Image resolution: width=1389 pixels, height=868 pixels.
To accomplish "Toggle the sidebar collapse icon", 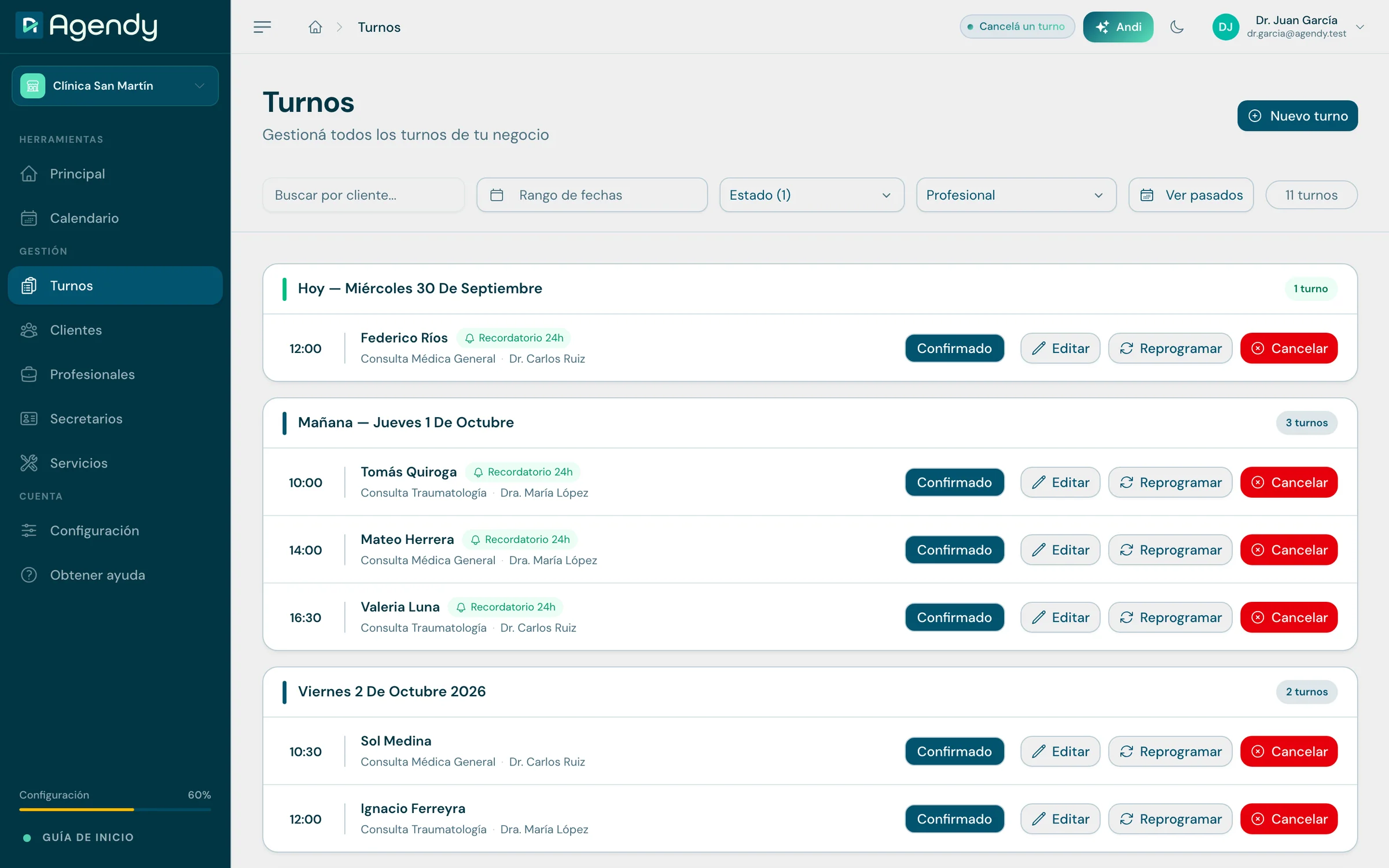I will (262, 27).
